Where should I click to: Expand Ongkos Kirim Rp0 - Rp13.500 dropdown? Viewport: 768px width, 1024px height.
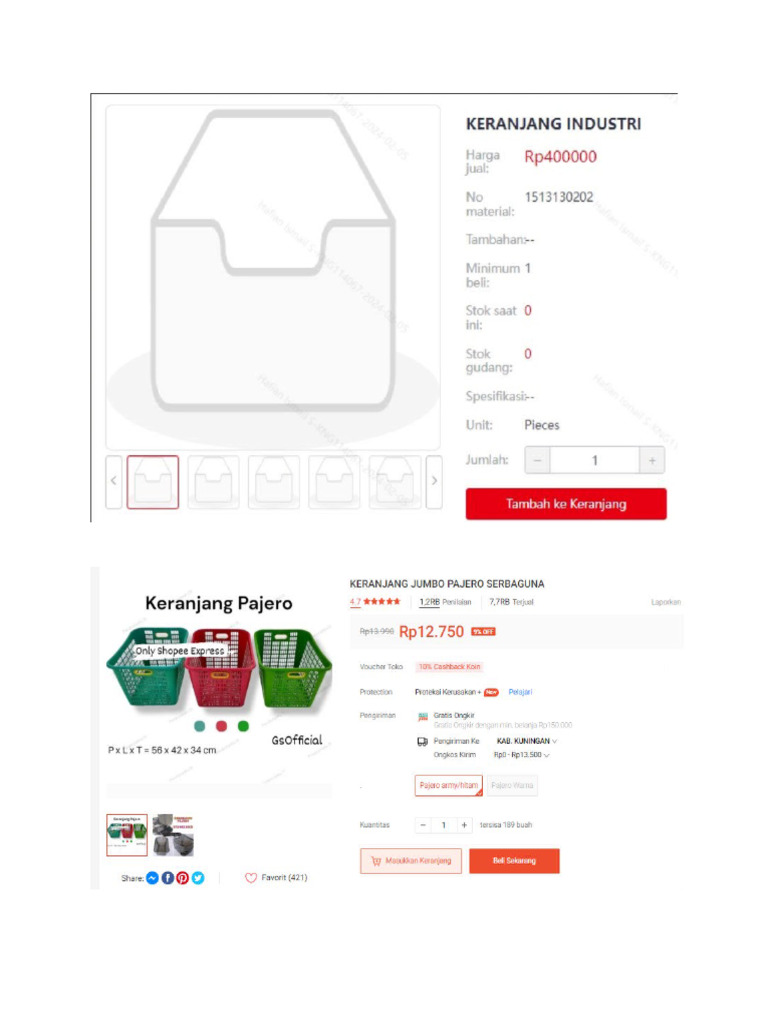(522, 755)
